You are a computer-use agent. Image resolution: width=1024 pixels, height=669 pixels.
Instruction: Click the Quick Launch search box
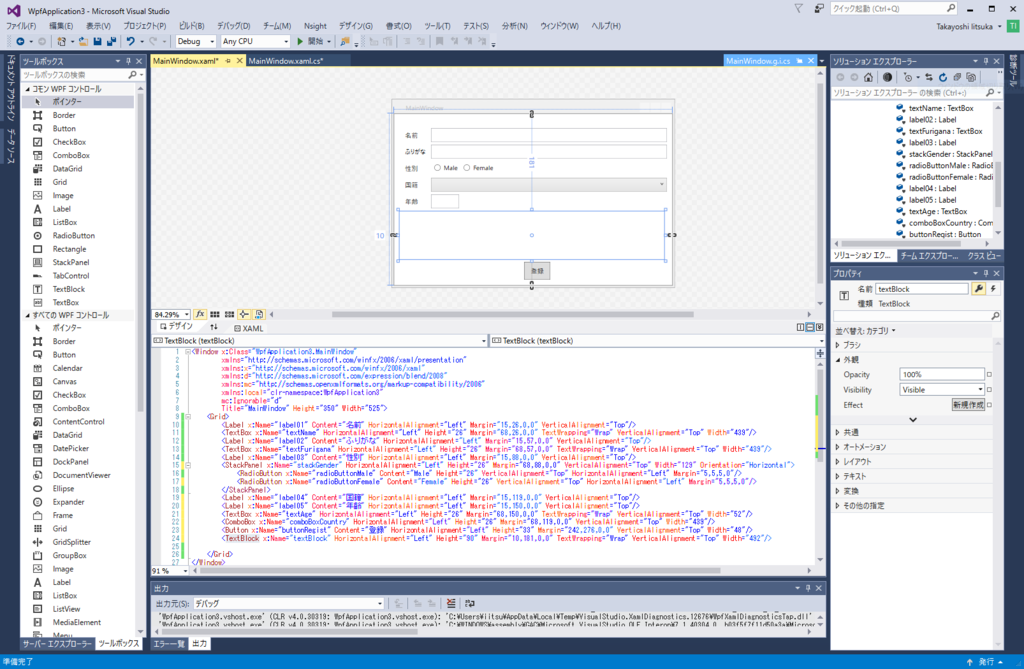(893, 8)
